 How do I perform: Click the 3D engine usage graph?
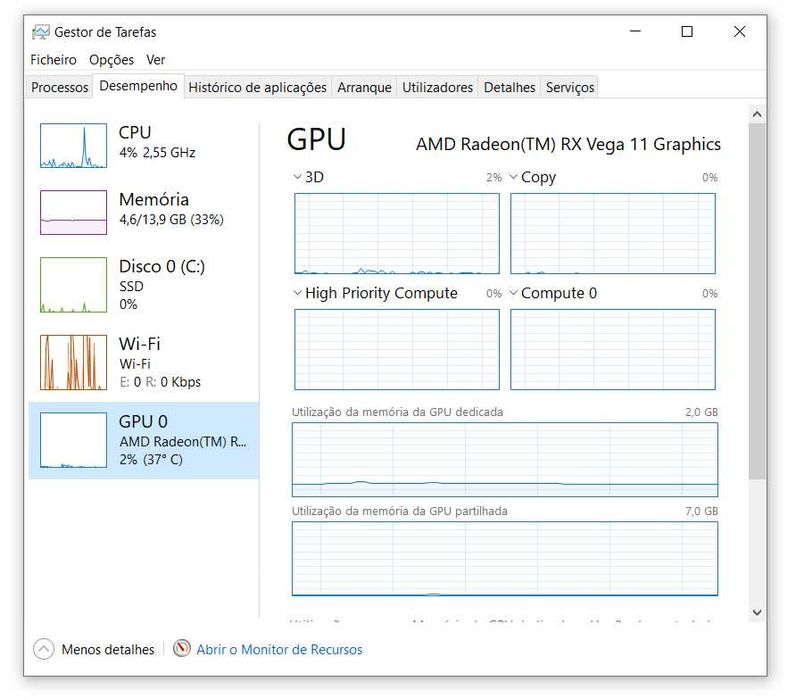tap(397, 233)
